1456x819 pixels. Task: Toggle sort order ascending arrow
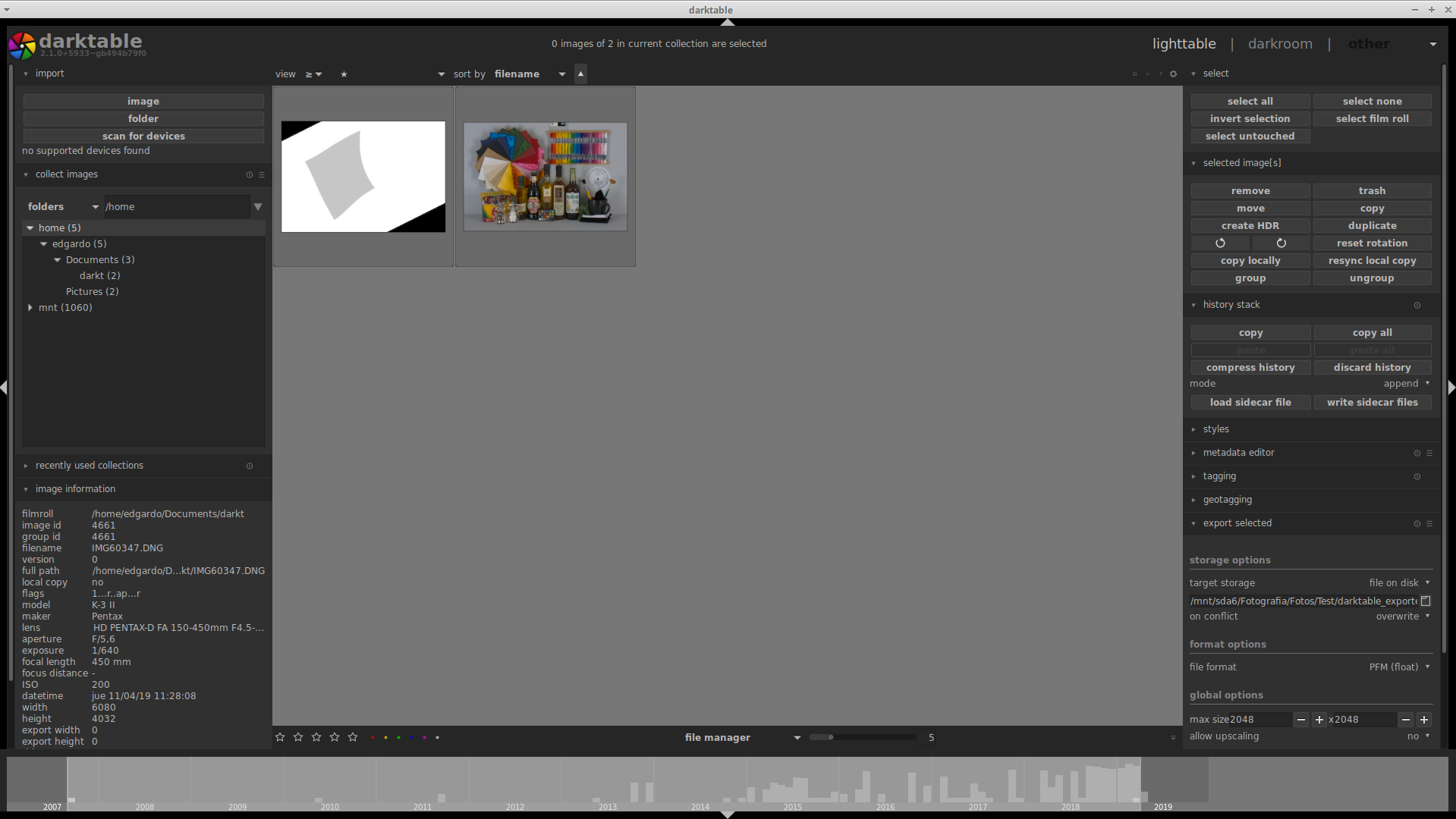coord(580,74)
